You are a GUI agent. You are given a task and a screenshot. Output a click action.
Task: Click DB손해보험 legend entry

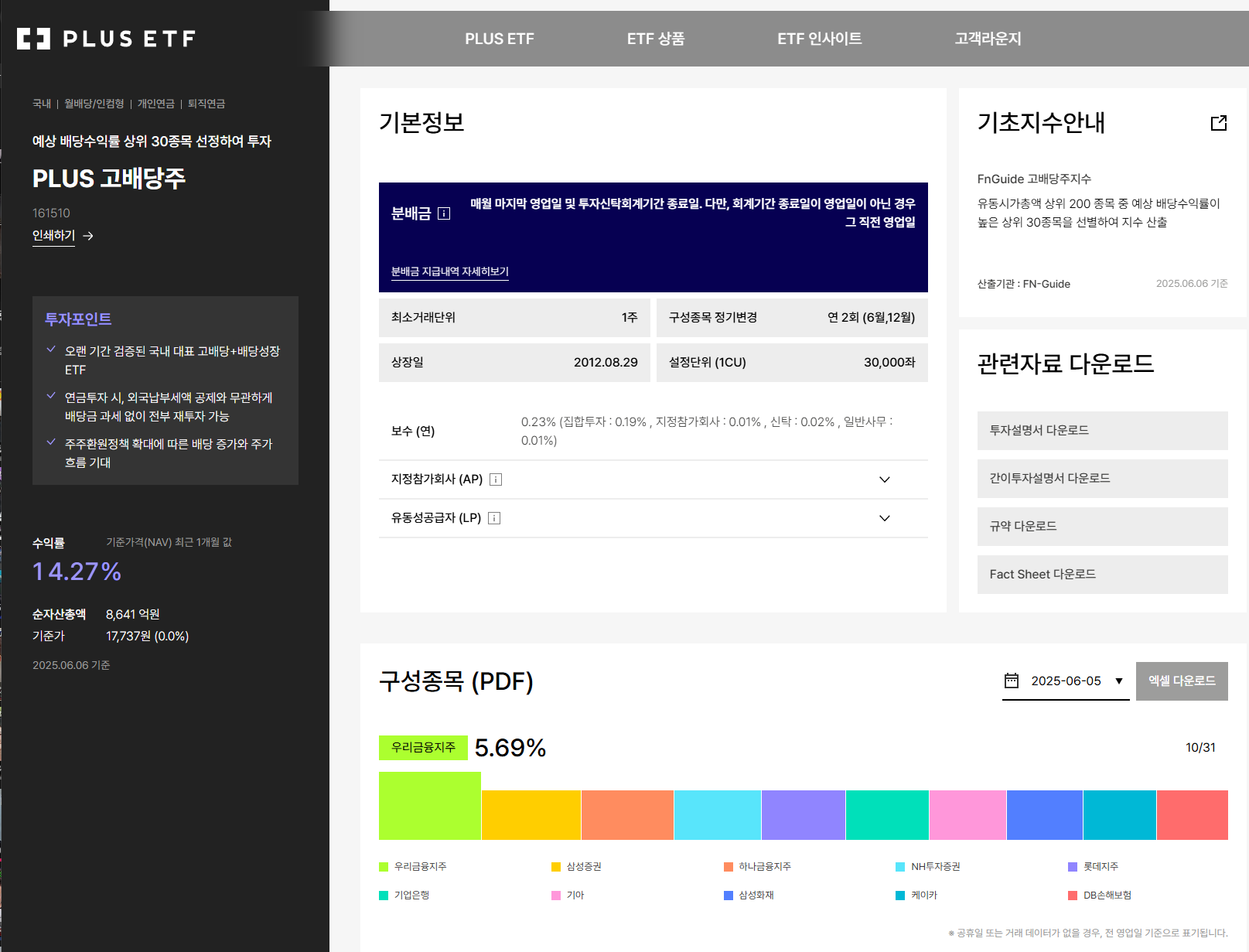click(1100, 896)
